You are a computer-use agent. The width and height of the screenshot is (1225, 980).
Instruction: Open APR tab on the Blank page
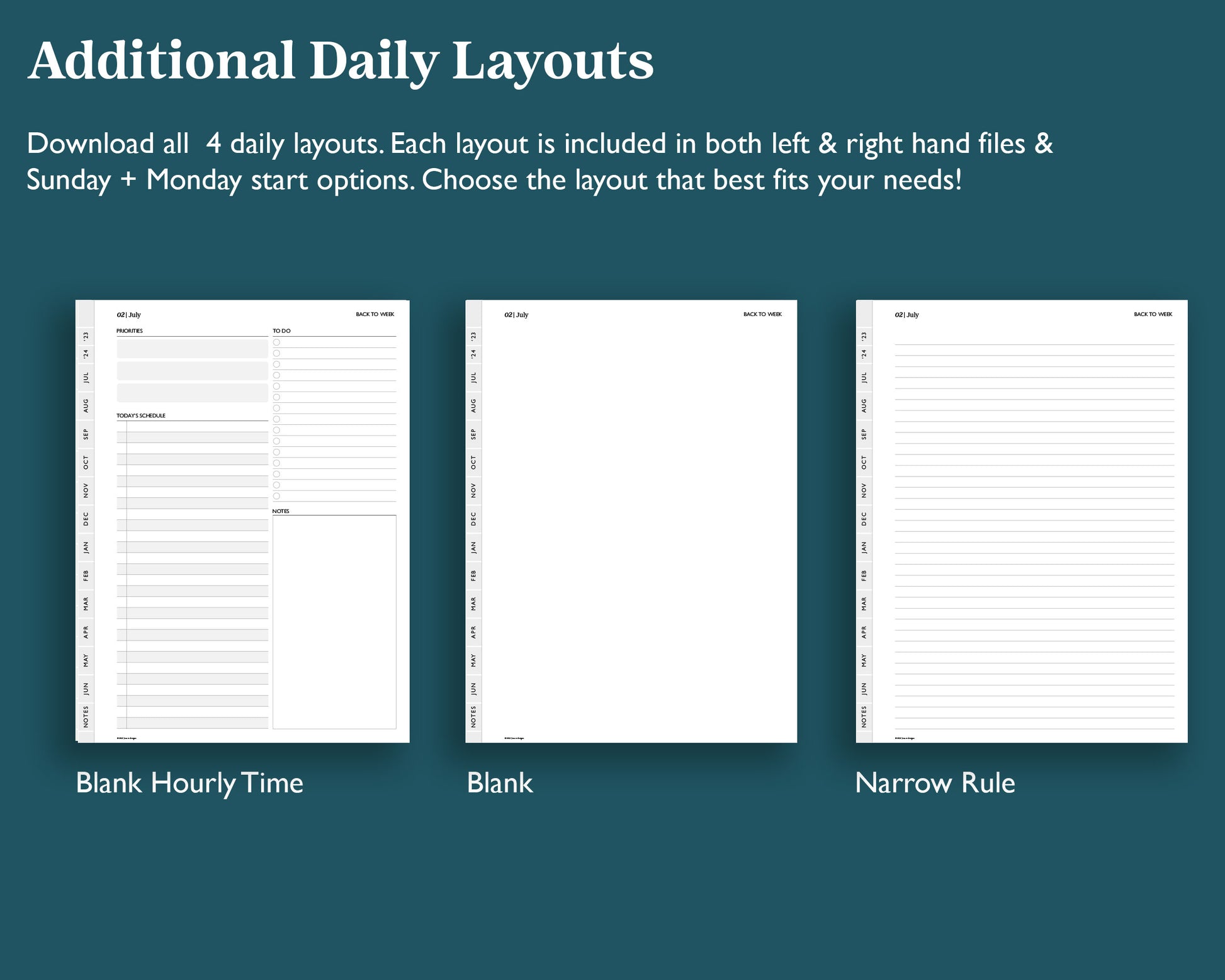point(474,632)
